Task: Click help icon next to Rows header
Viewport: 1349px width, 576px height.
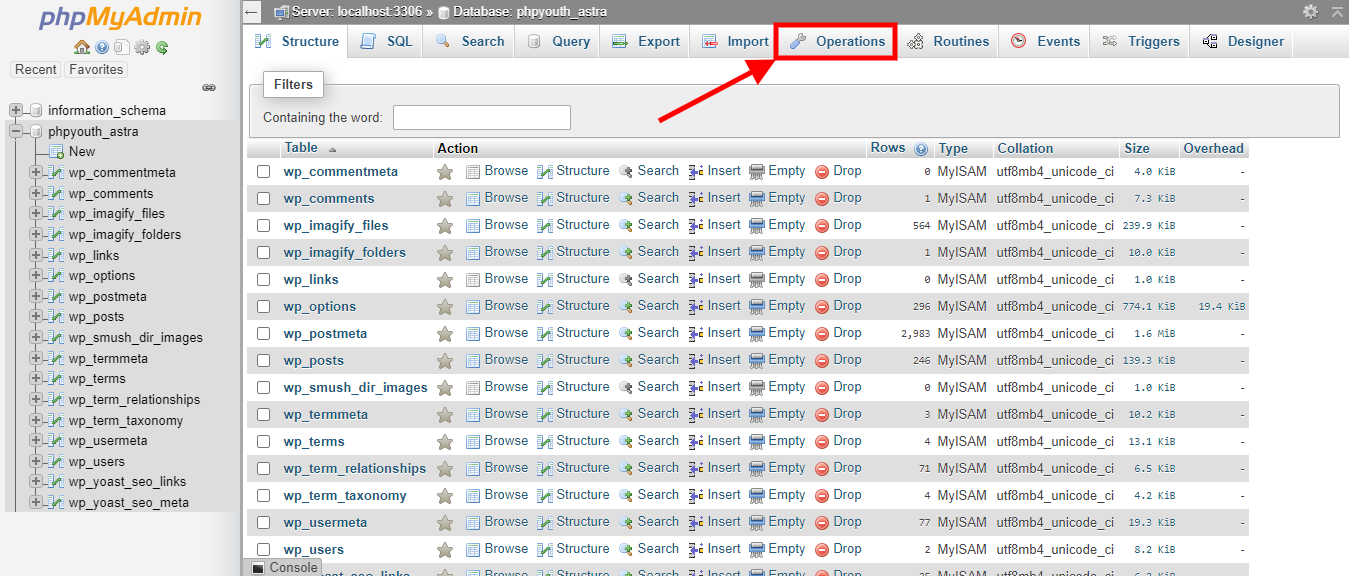Action: point(920,149)
